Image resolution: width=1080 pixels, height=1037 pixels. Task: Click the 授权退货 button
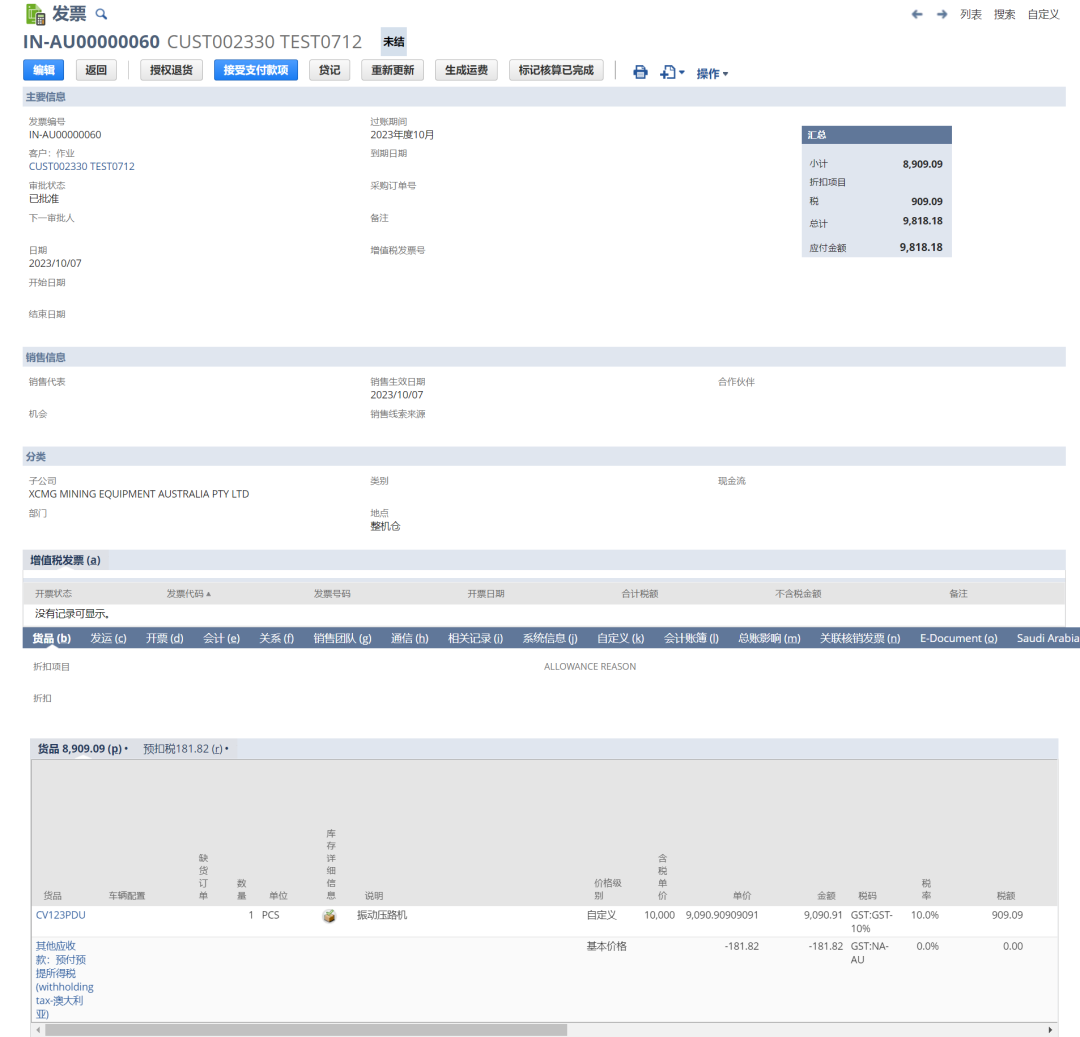point(172,70)
